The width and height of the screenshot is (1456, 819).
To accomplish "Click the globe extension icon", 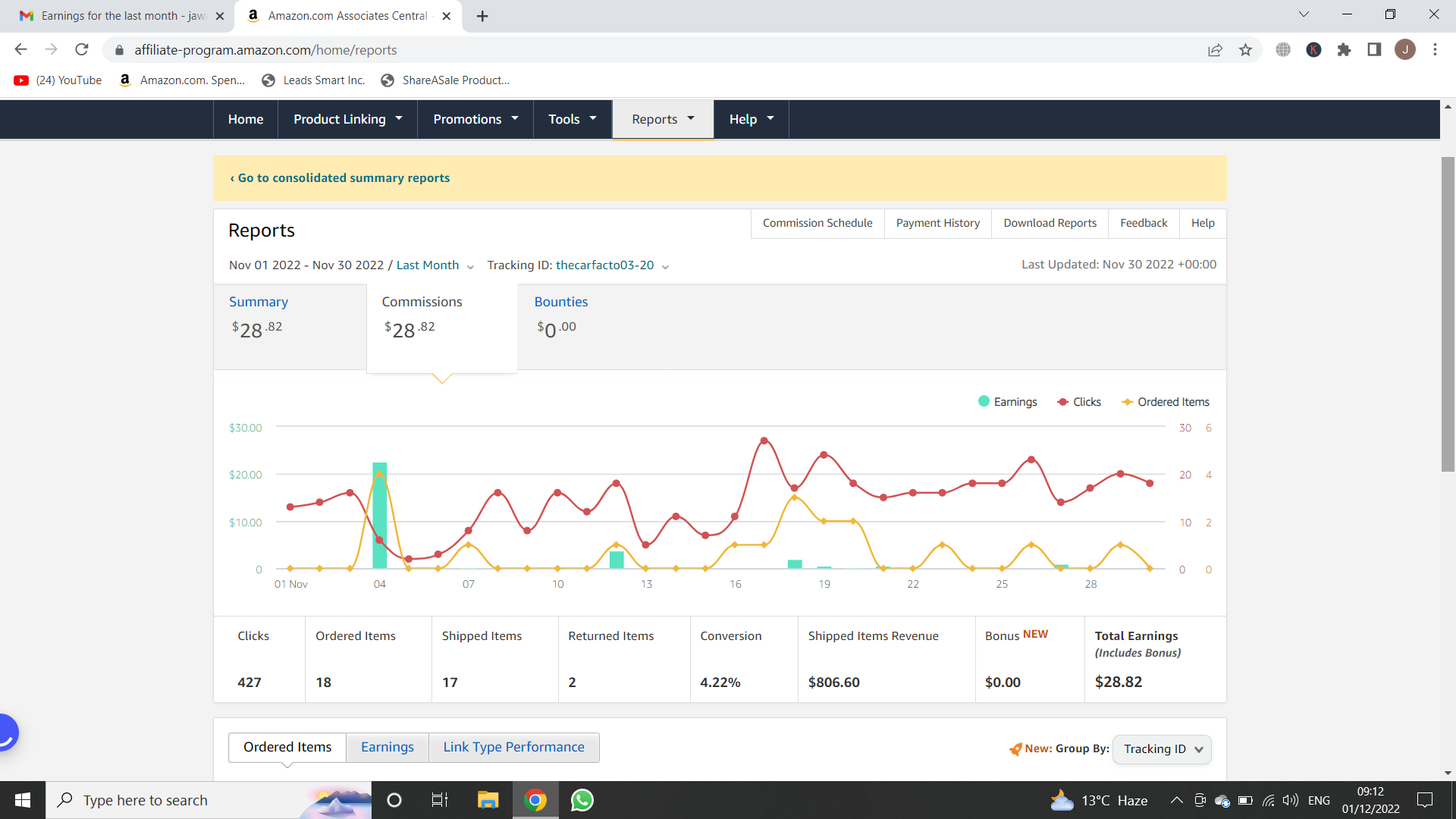I will [x=1283, y=50].
